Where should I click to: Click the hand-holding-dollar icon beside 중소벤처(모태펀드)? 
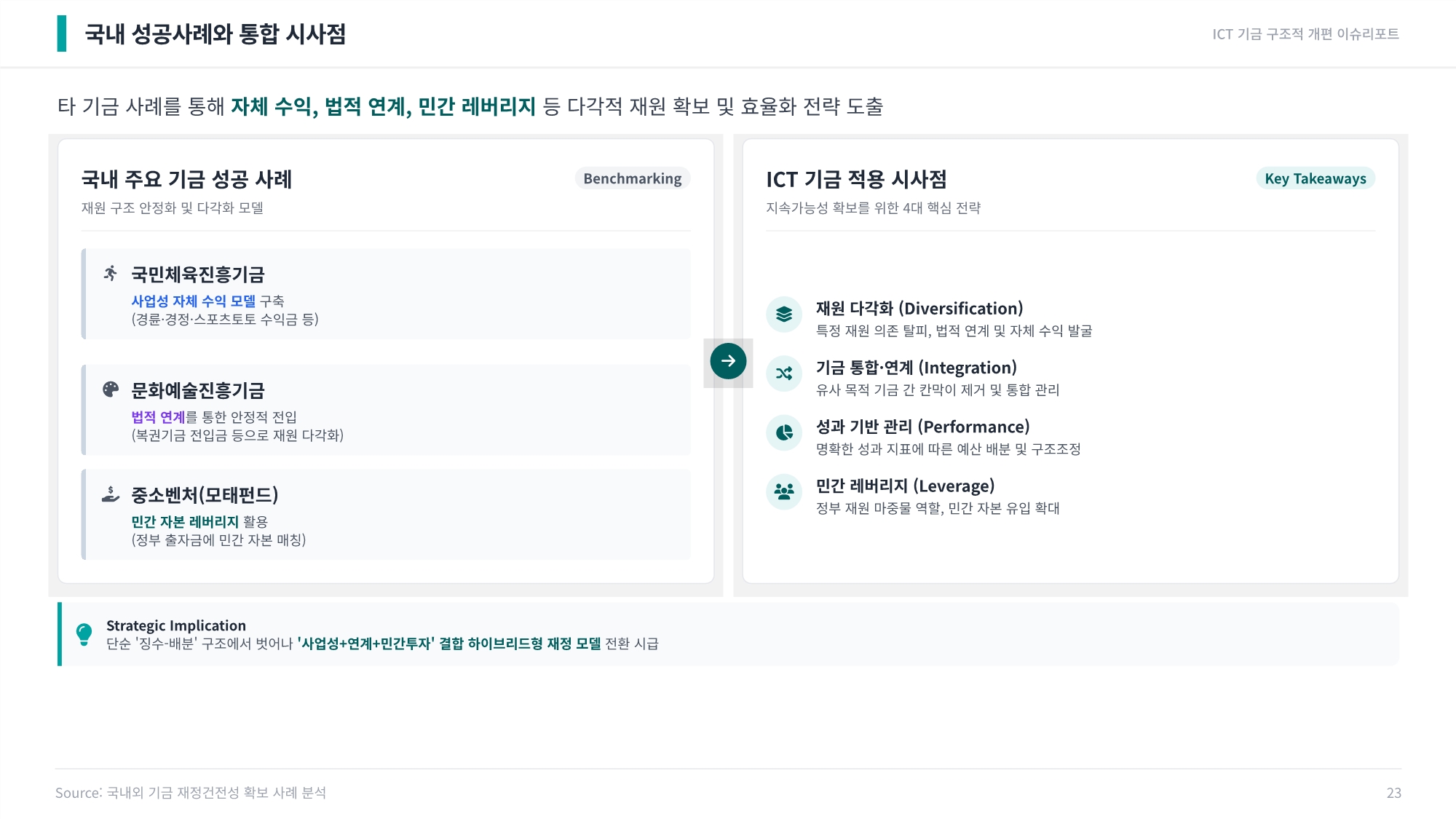(111, 494)
